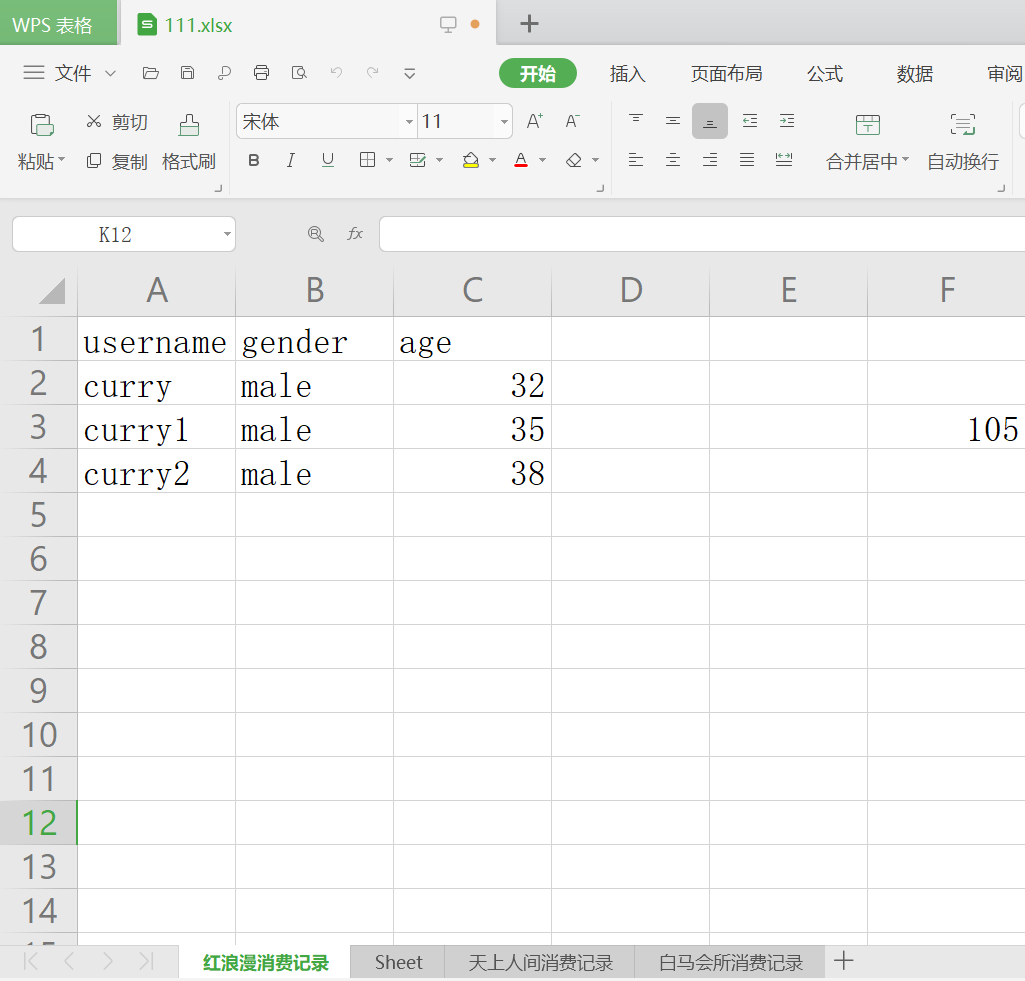
Task: Click the eraser clear formatting icon
Action: pyautogui.click(x=574, y=160)
